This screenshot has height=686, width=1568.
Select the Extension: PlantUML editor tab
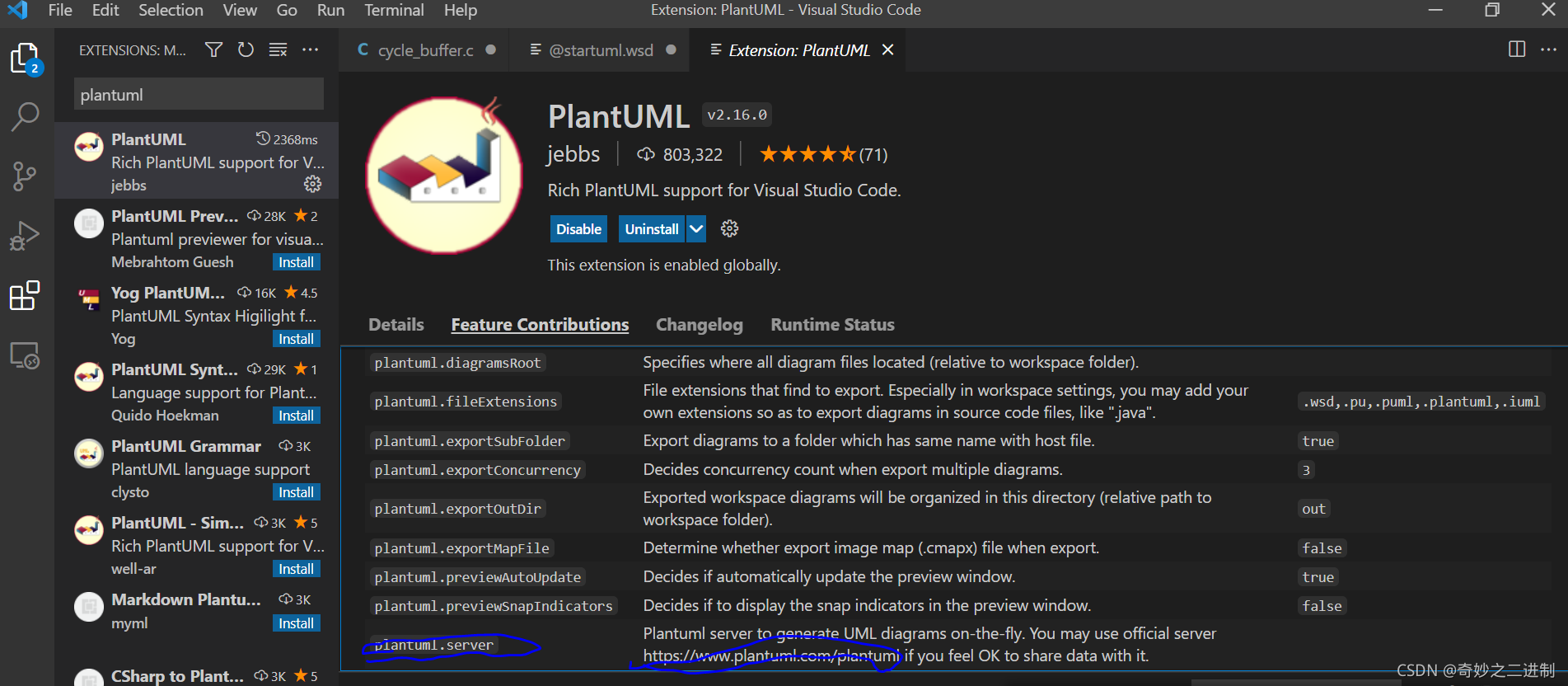pos(798,49)
